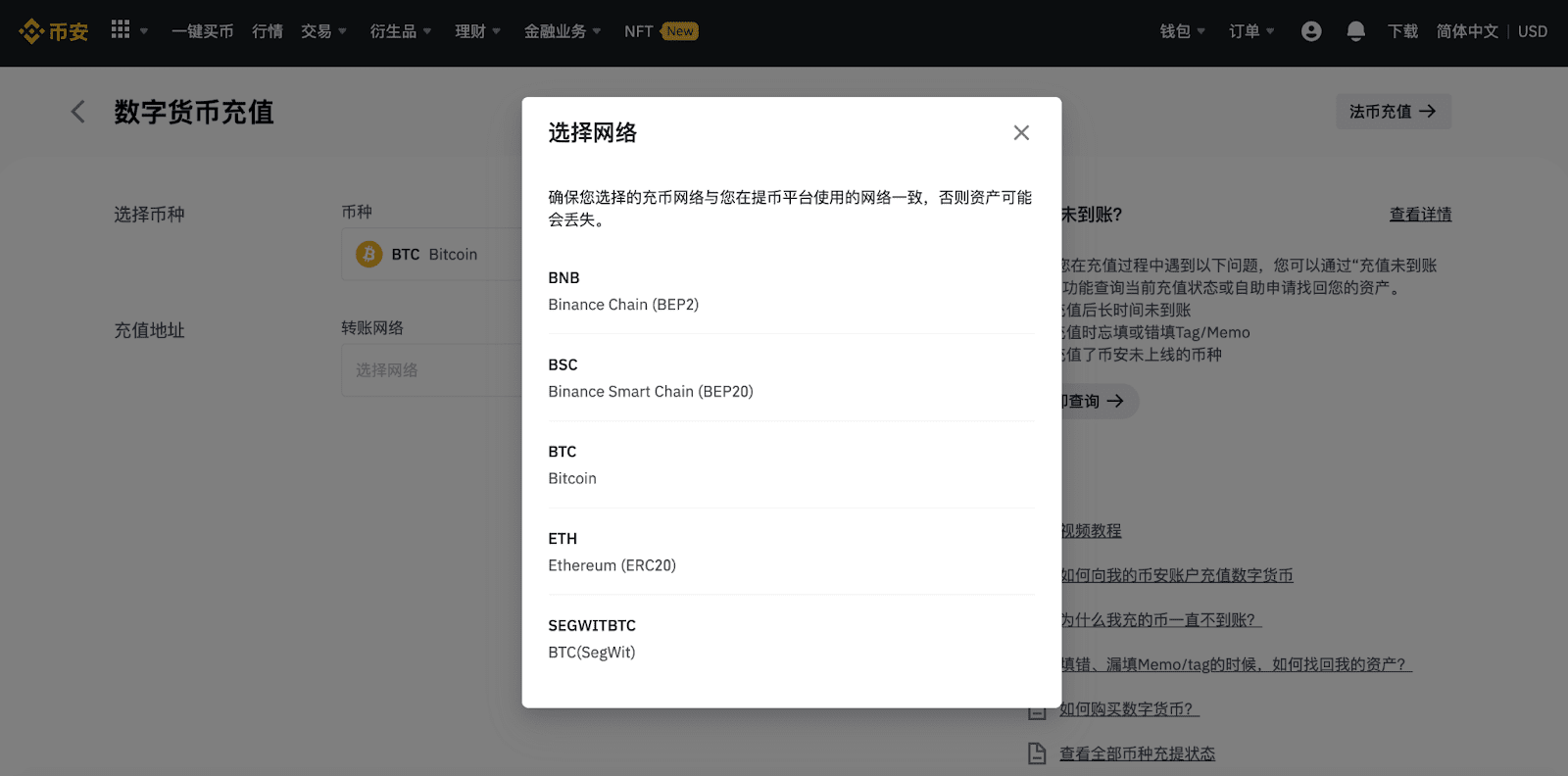Click the 下载 link in the header
The height and width of the screenshot is (776, 1568).
[x=1402, y=31]
